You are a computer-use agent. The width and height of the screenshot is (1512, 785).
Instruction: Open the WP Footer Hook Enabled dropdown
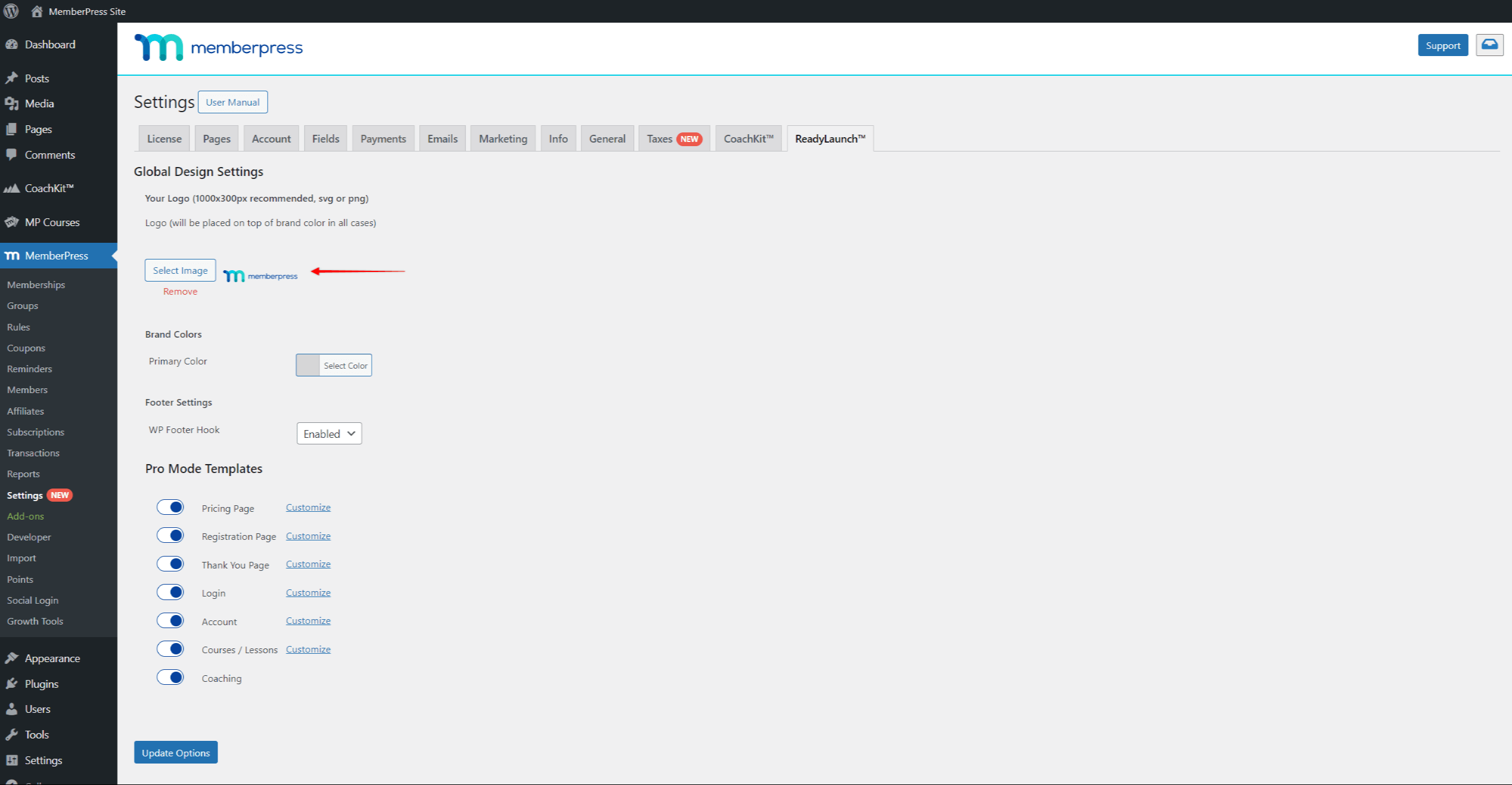(329, 434)
